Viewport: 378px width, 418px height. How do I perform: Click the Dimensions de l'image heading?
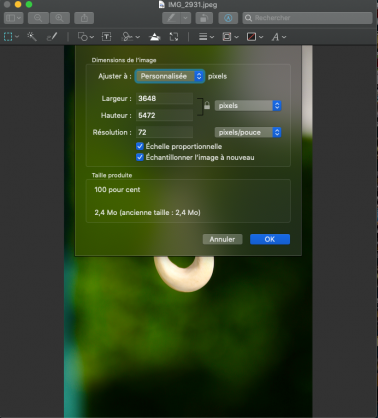coord(124,60)
